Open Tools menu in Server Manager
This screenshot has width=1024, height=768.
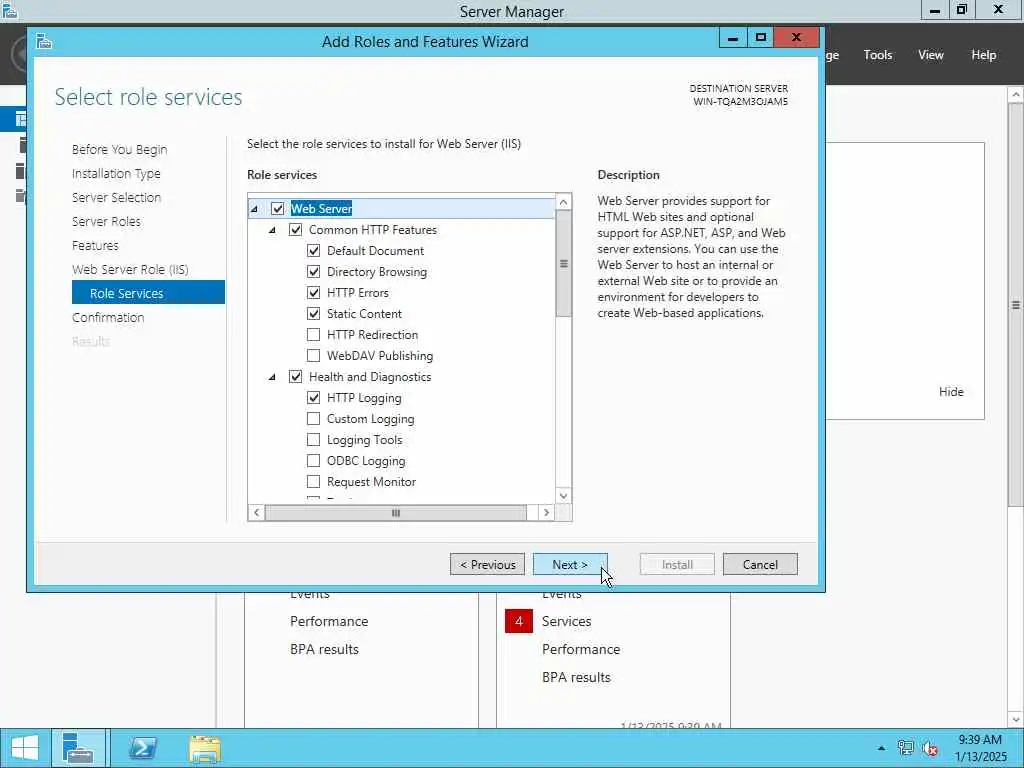[878, 55]
